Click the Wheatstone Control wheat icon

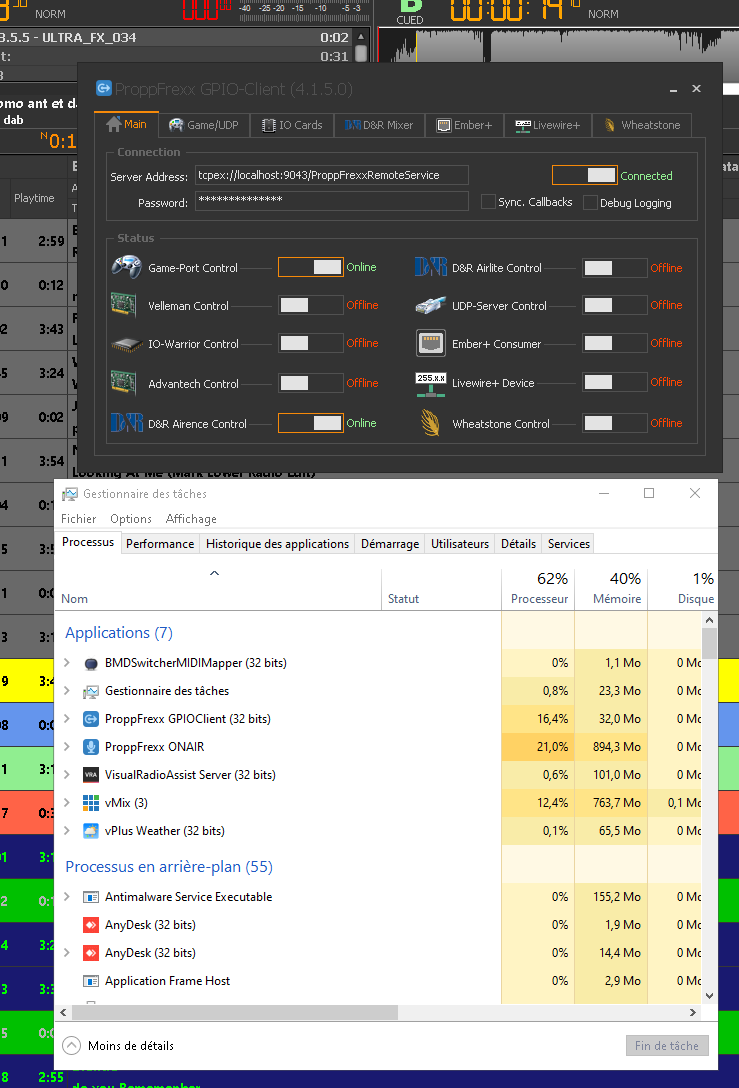[431, 423]
